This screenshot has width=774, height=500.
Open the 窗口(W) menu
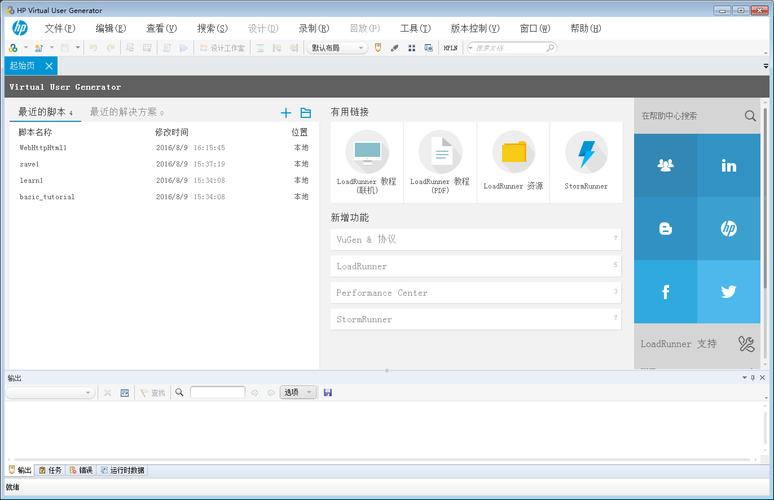pyautogui.click(x=535, y=28)
